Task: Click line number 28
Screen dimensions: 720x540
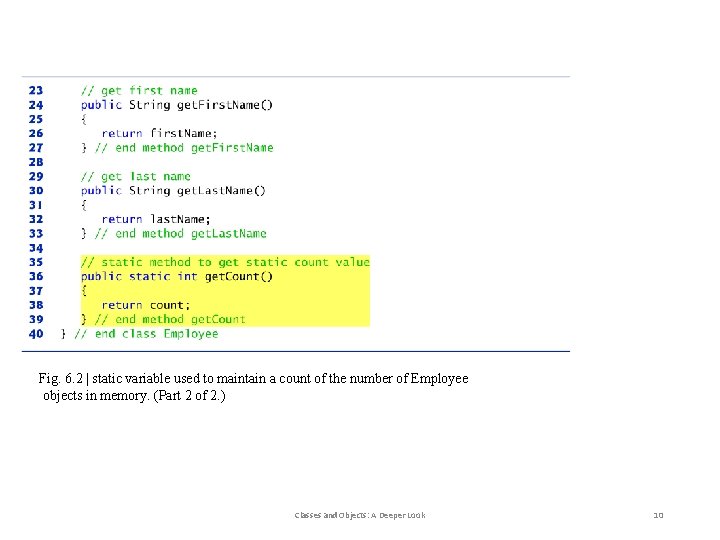Action: point(36,162)
